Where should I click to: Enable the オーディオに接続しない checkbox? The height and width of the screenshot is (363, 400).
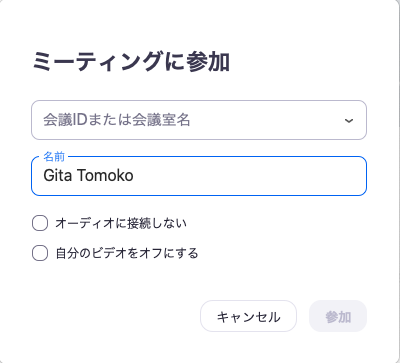40,223
